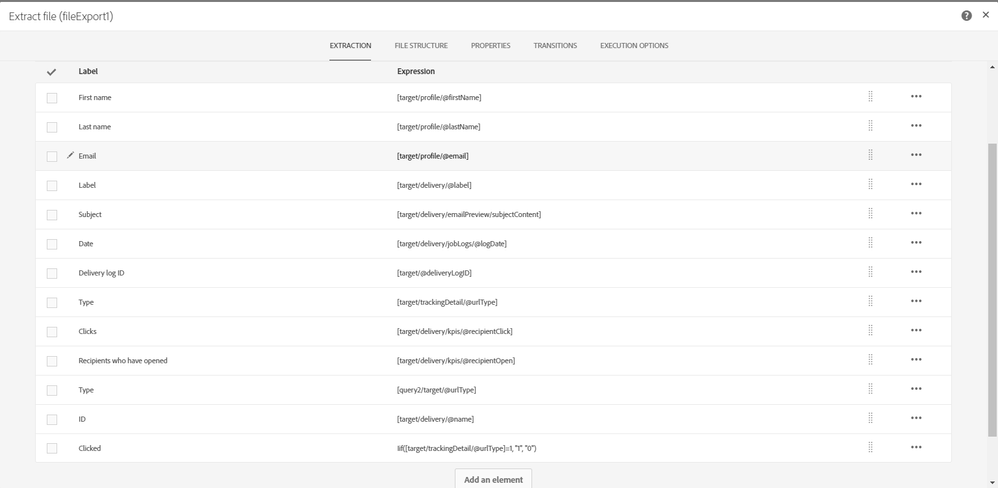Open the three-dot menu for Clicked row
998x488 pixels.
[916, 448]
